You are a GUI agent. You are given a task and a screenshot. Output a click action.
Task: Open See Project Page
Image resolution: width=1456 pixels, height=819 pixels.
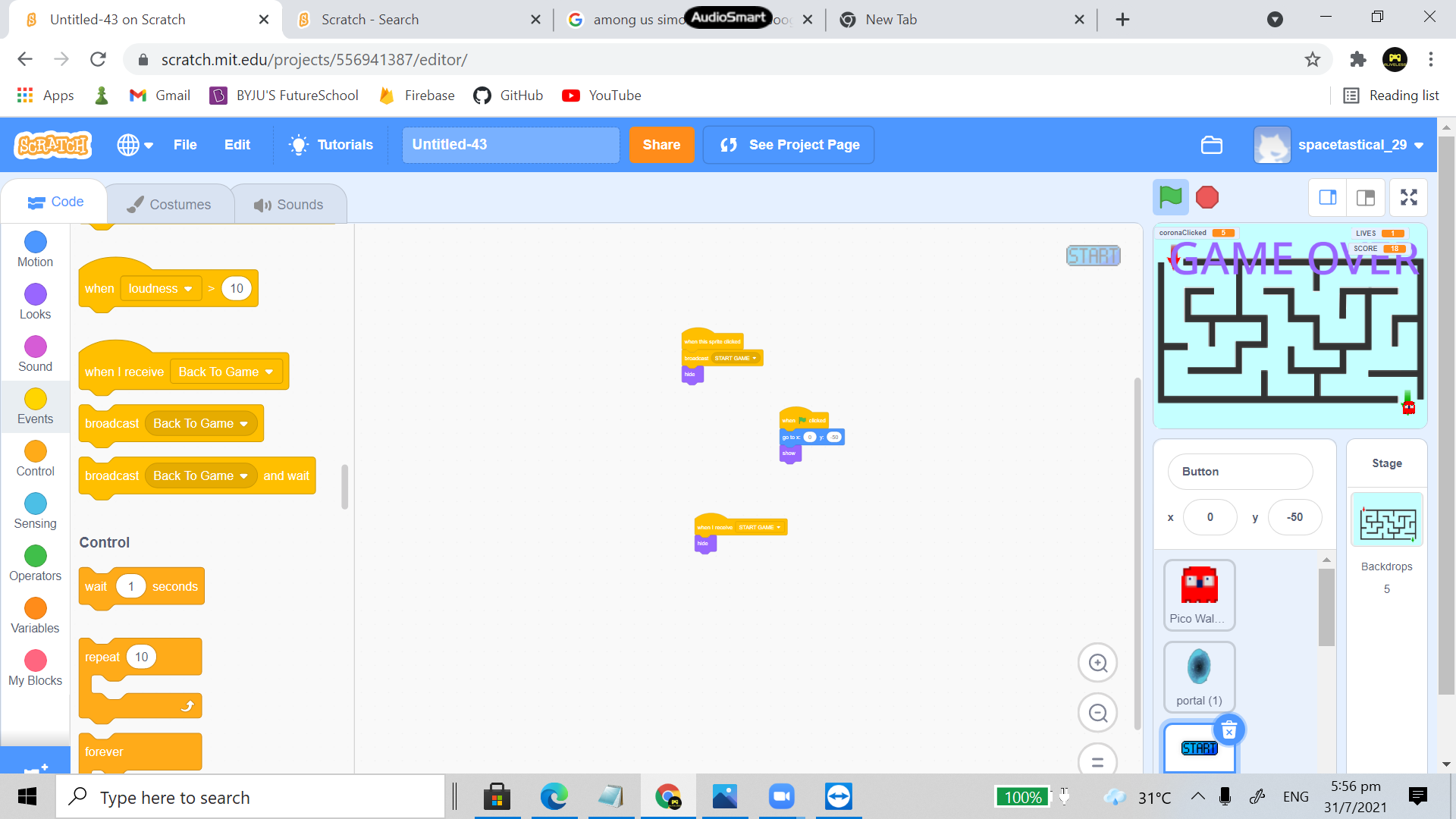788,145
